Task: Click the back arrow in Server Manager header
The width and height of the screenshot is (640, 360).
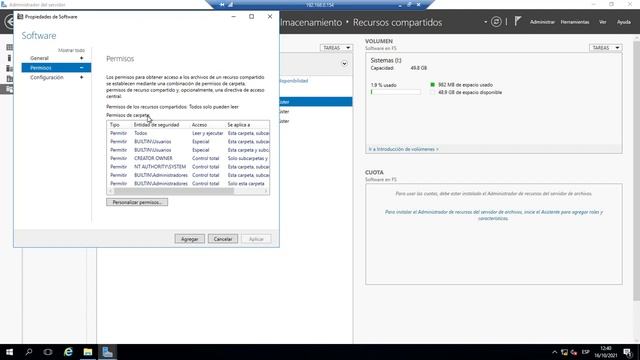Action: (x=8, y=22)
